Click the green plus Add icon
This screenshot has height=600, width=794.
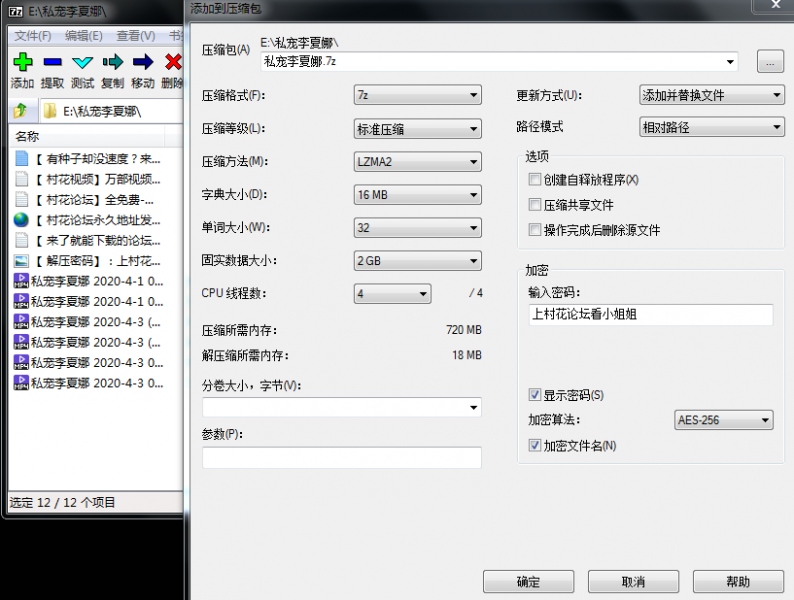point(22,63)
